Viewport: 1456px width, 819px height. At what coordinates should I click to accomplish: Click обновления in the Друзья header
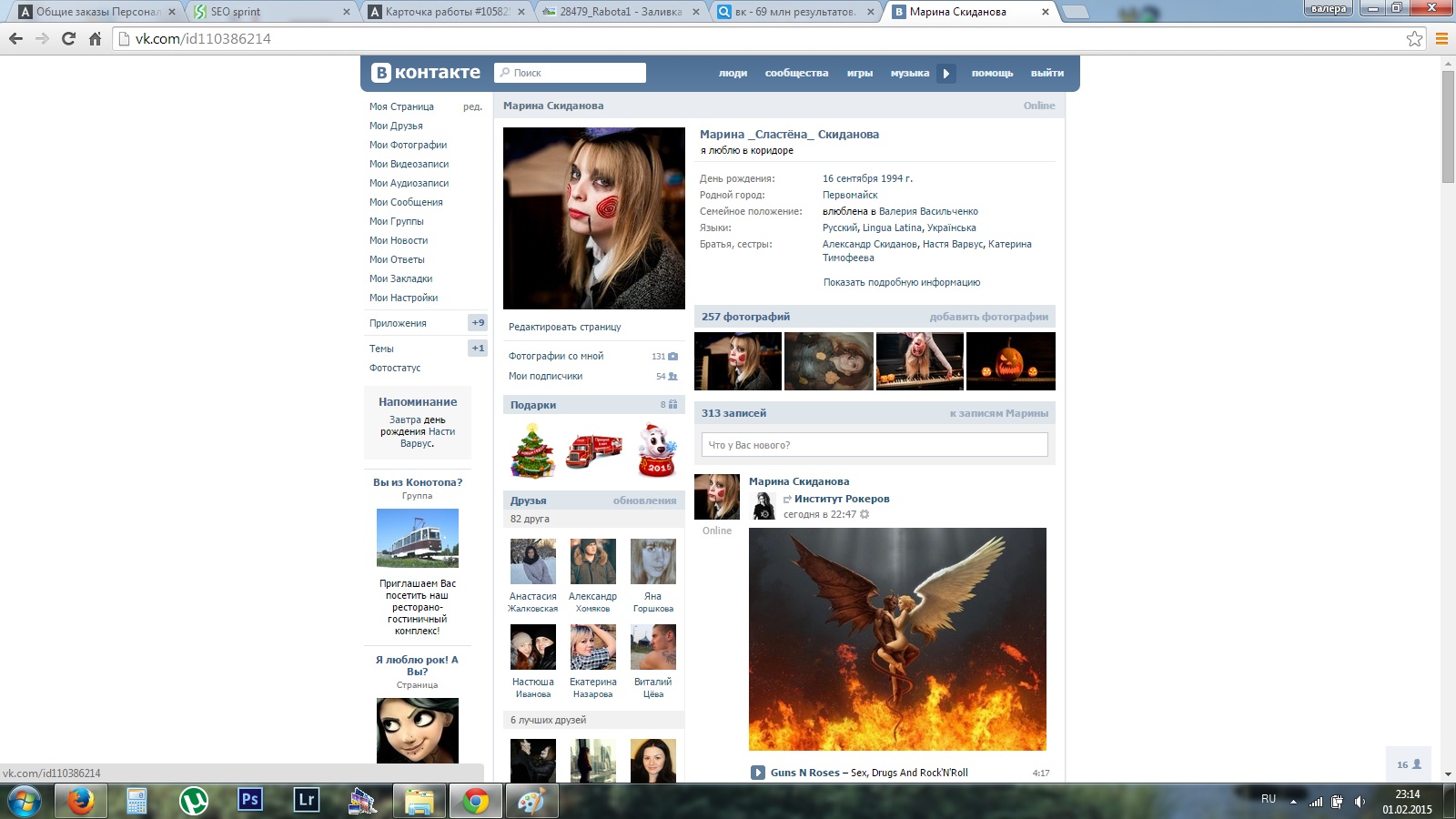(645, 500)
